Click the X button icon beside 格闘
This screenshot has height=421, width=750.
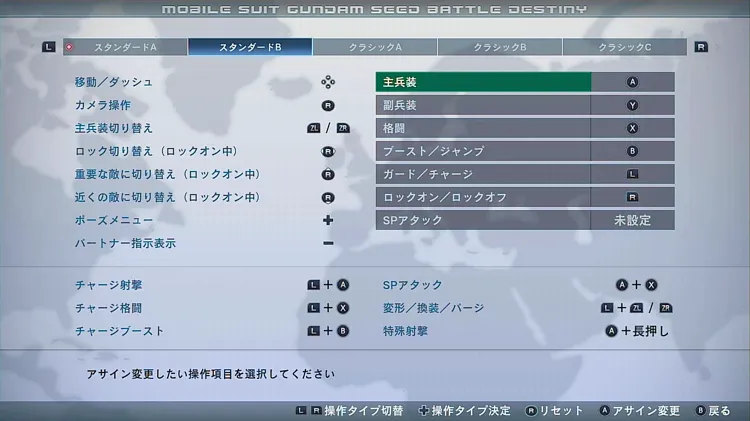(x=632, y=128)
